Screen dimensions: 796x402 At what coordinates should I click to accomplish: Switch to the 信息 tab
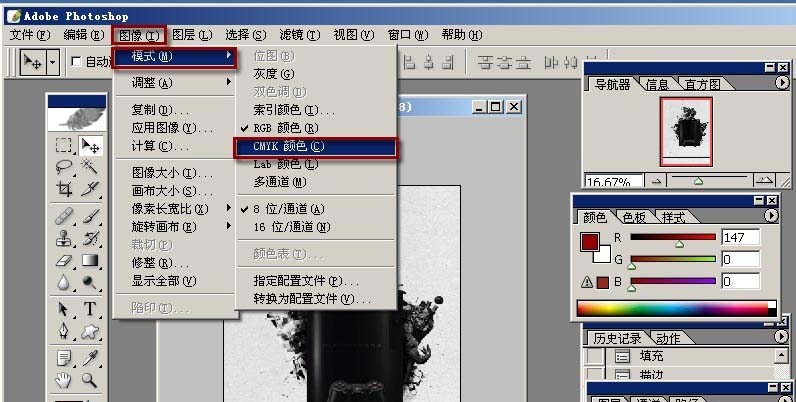tap(657, 84)
